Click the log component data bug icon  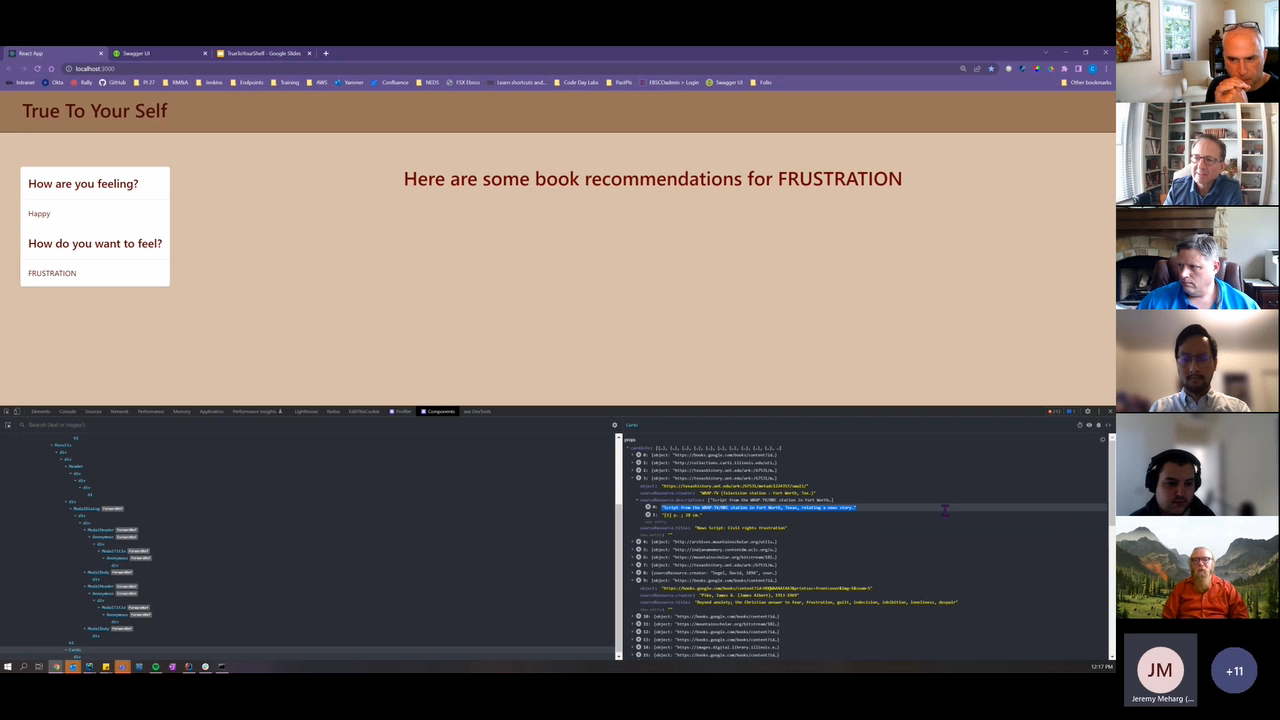click(x=1098, y=425)
